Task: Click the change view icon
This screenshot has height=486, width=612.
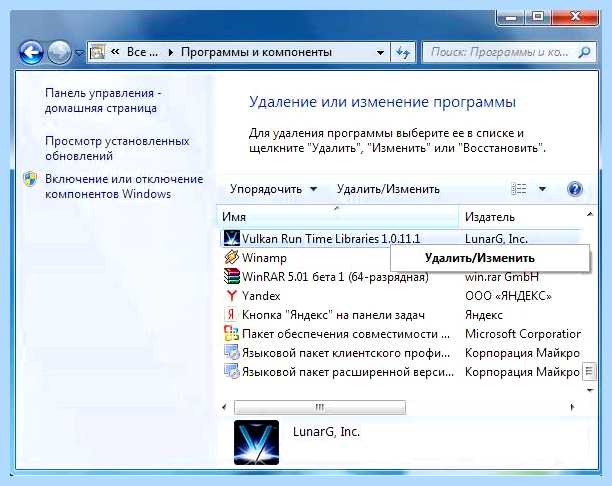Action: 519,189
